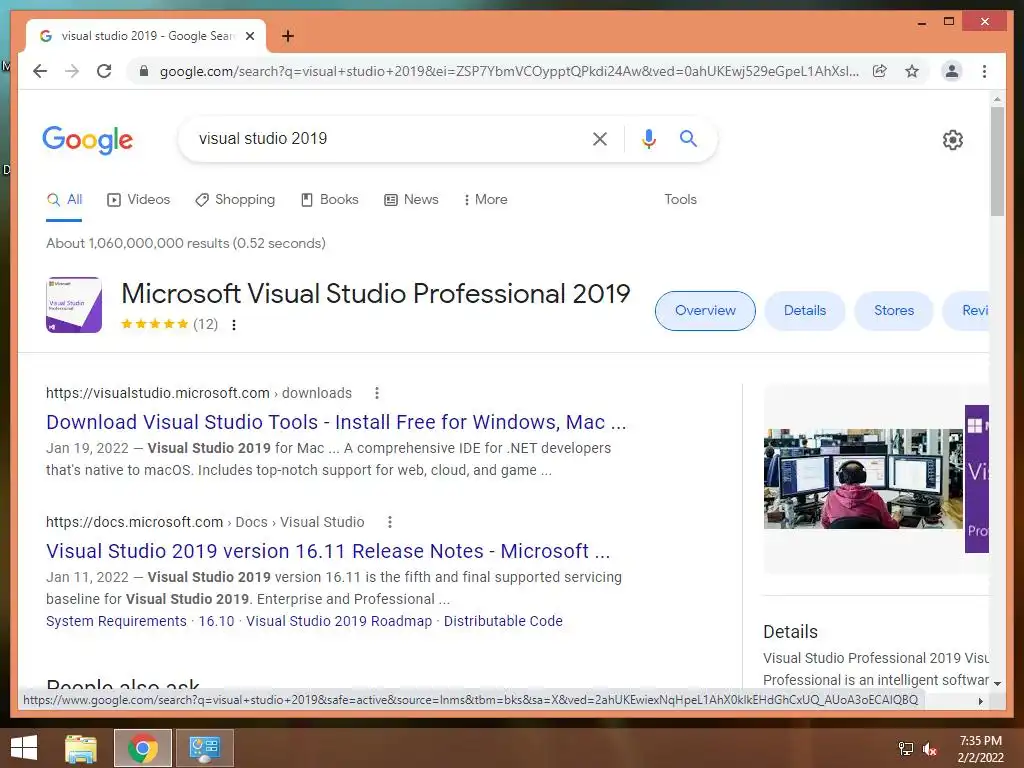Open options menu beside the star rating
Viewport: 1024px width, 768px height.
(234, 325)
